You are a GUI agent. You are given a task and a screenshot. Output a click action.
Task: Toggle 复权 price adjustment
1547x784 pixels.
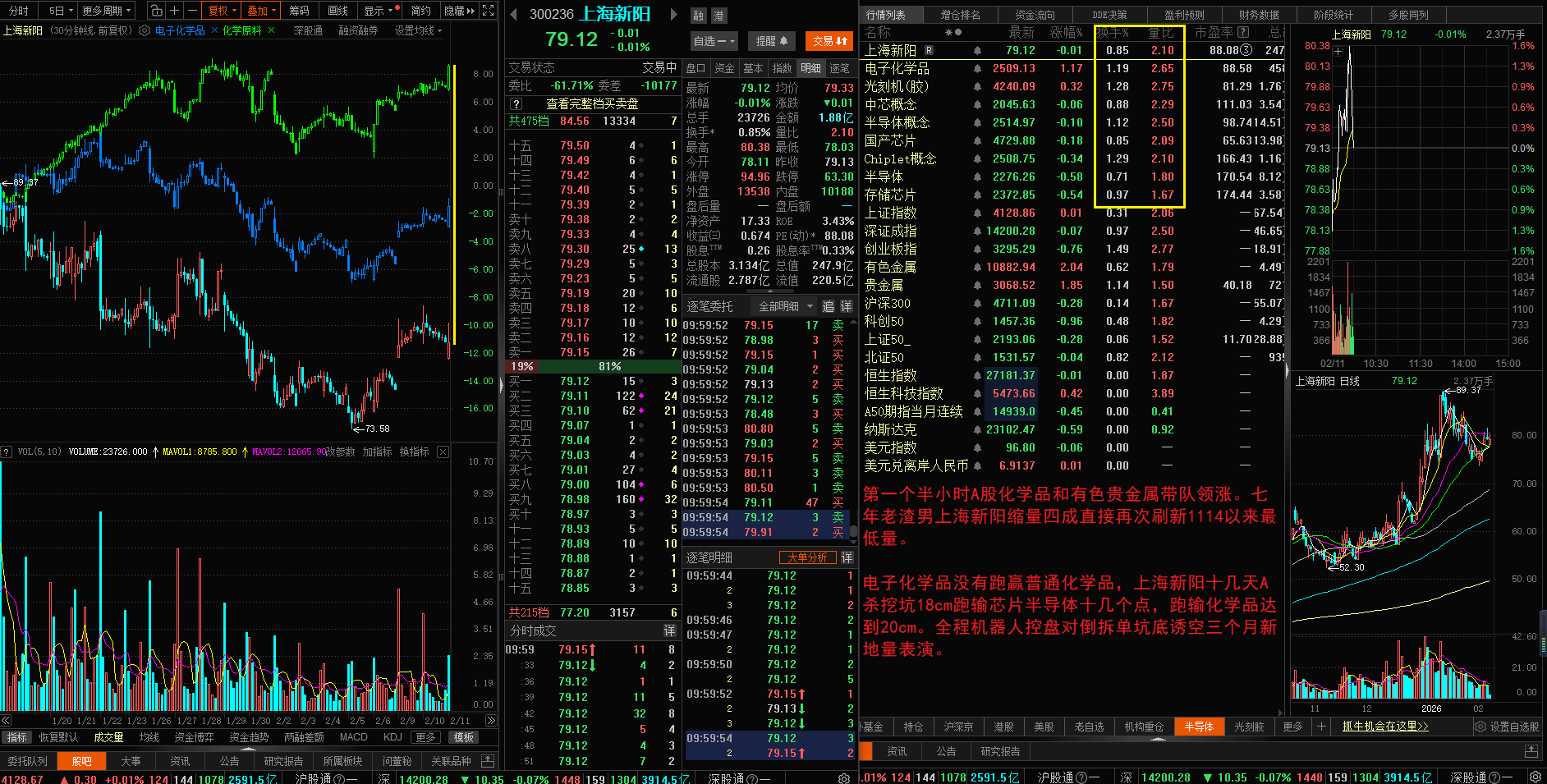point(222,11)
